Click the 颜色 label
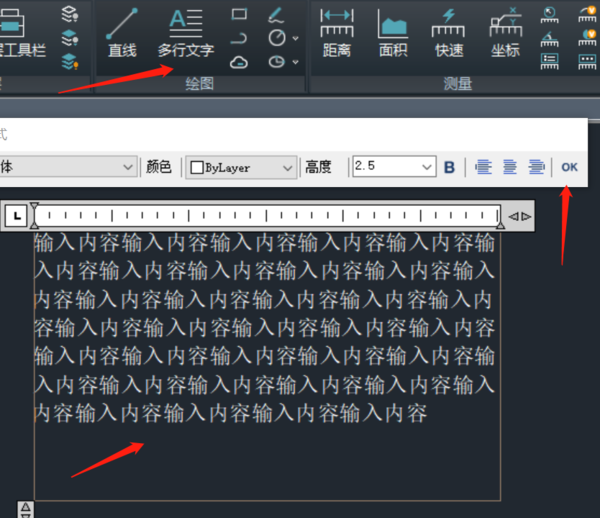Image resolution: width=600 pixels, height=518 pixels. (159, 167)
